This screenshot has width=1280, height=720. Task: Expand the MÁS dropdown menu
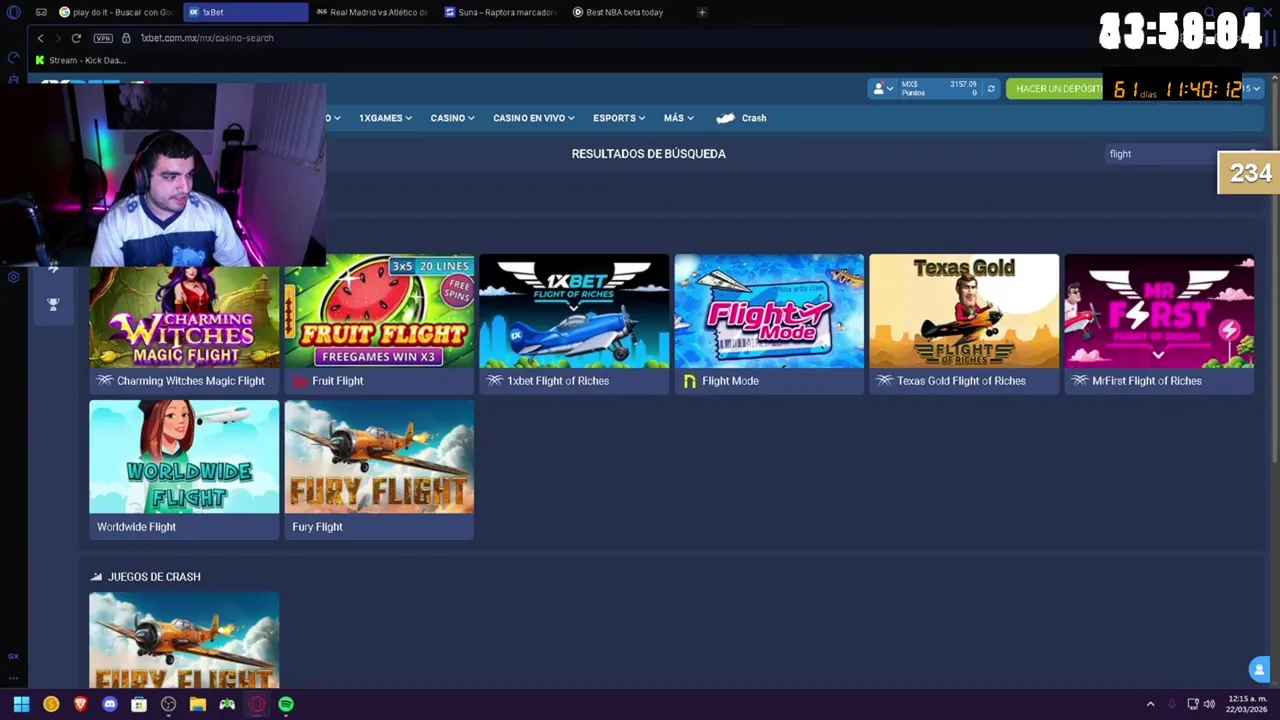point(678,118)
